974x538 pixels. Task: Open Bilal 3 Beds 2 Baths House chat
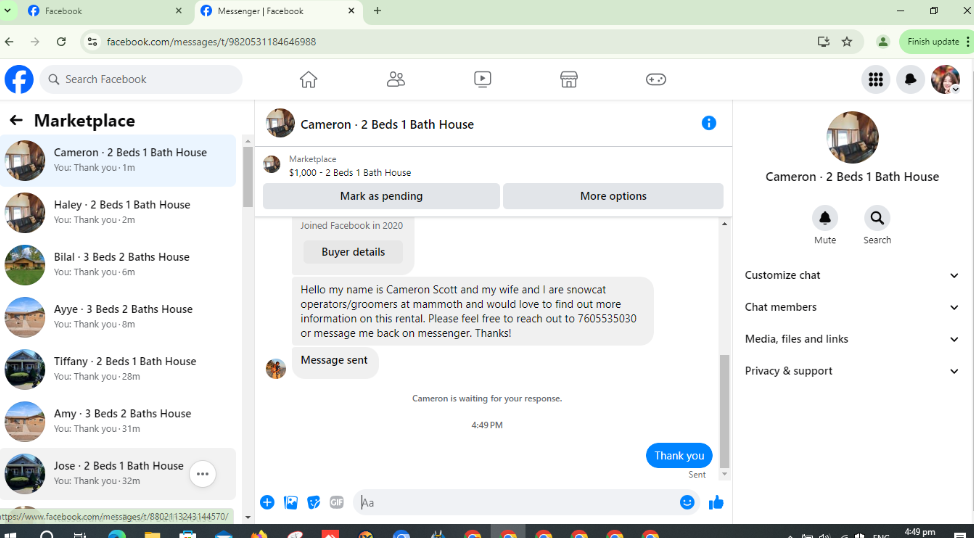click(118, 264)
